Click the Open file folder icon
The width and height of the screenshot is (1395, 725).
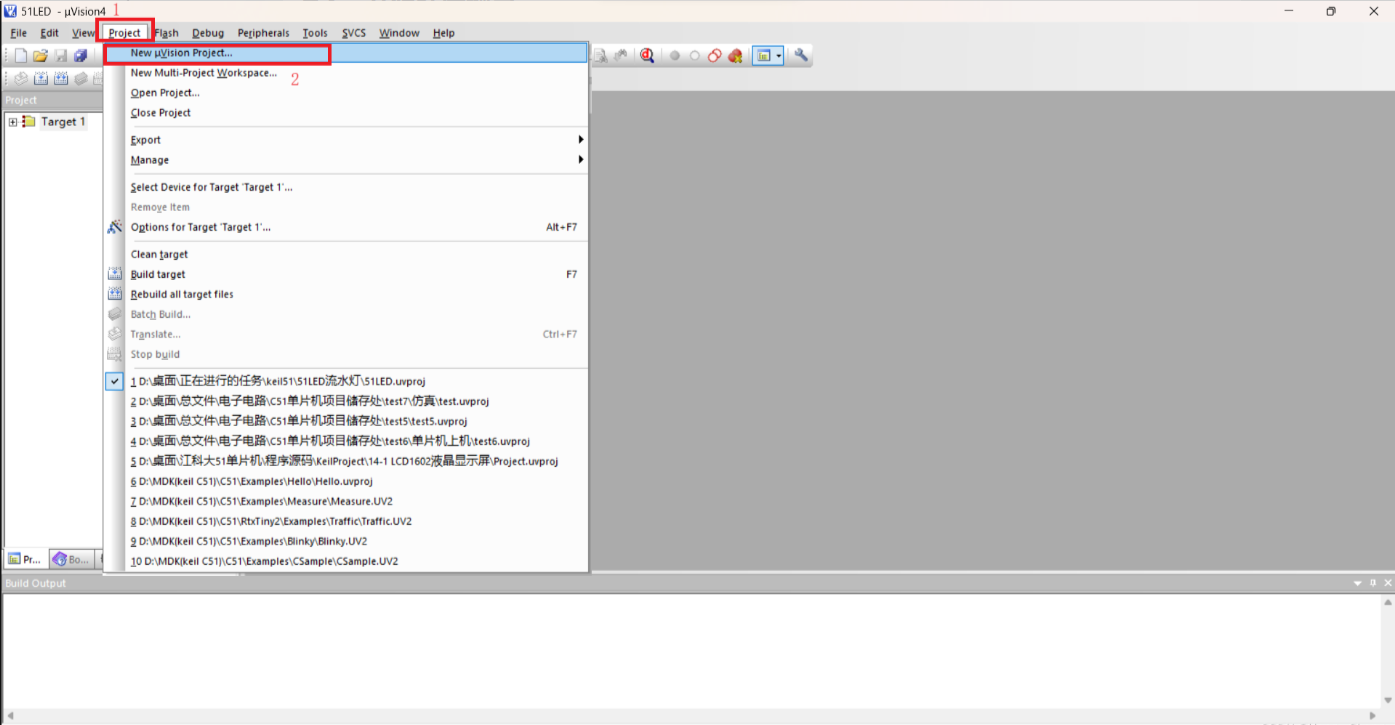tap(41, 56)
